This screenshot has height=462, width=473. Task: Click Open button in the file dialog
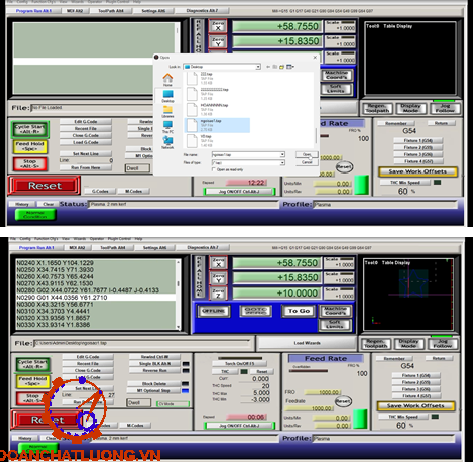click(307, 154)
